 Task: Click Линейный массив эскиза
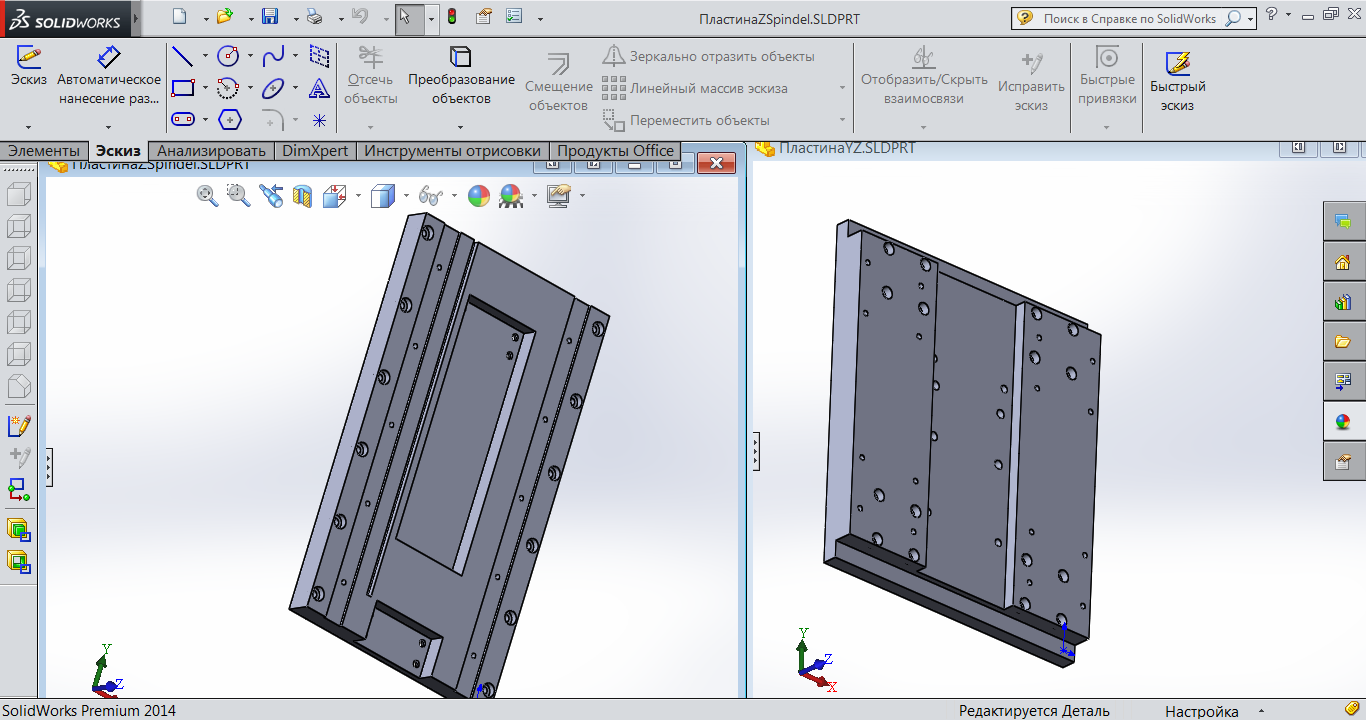695,88
